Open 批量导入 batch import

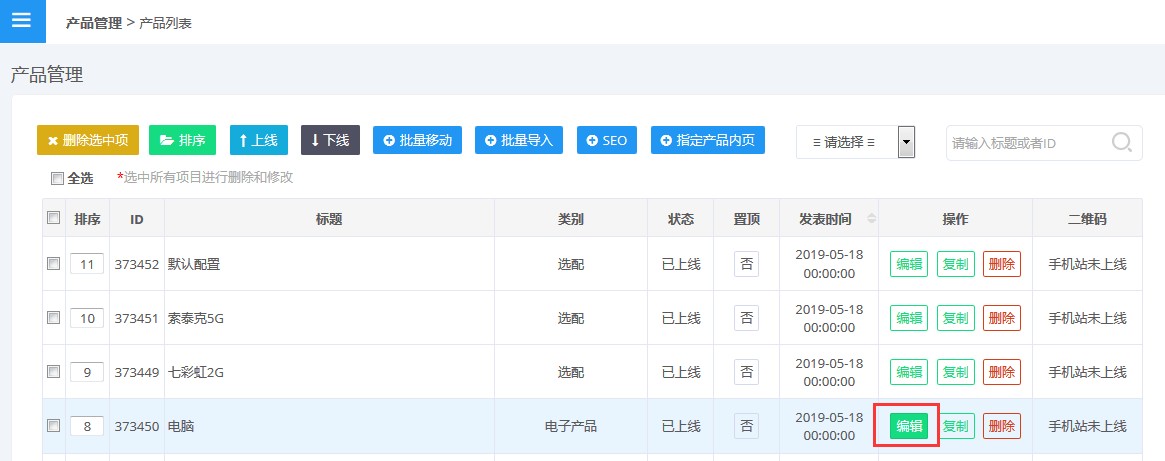tap(519, 141)
